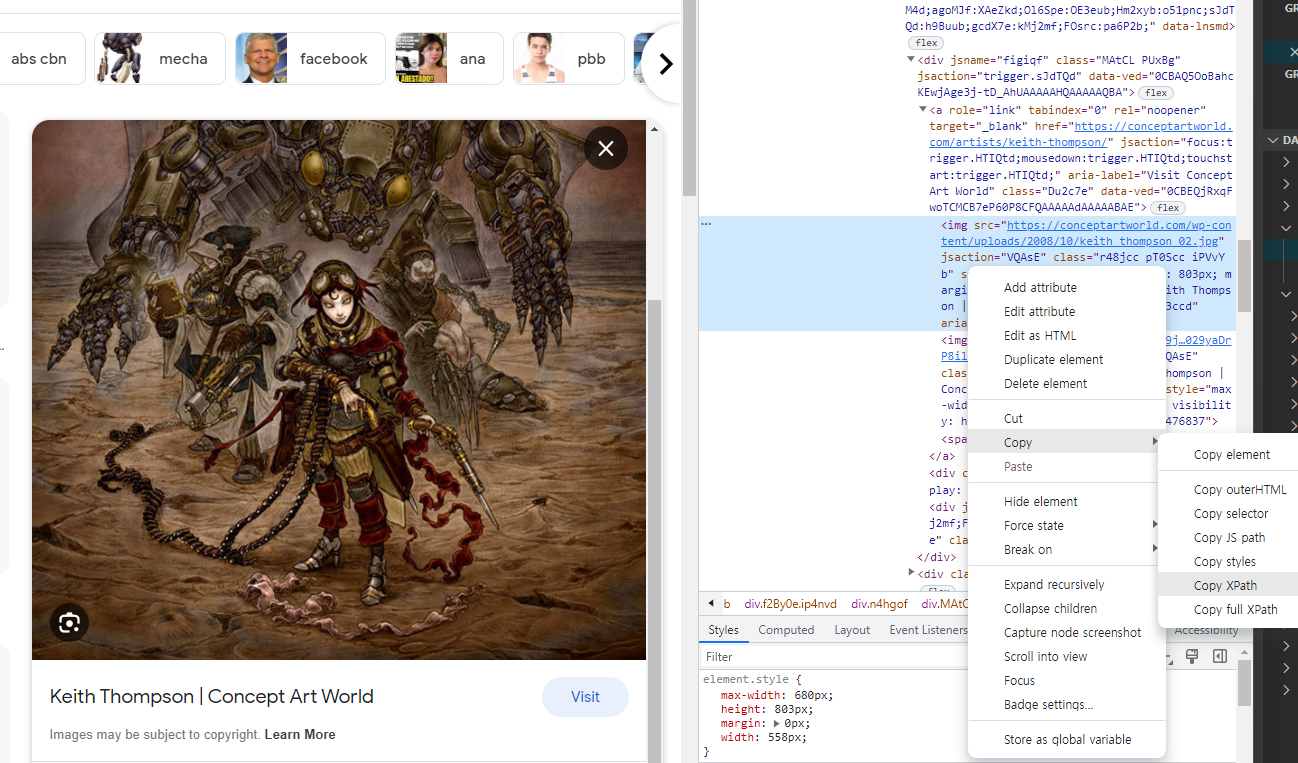1298x763 pixels.
Task: Select Expand recursively
Action: point(1054,584)
